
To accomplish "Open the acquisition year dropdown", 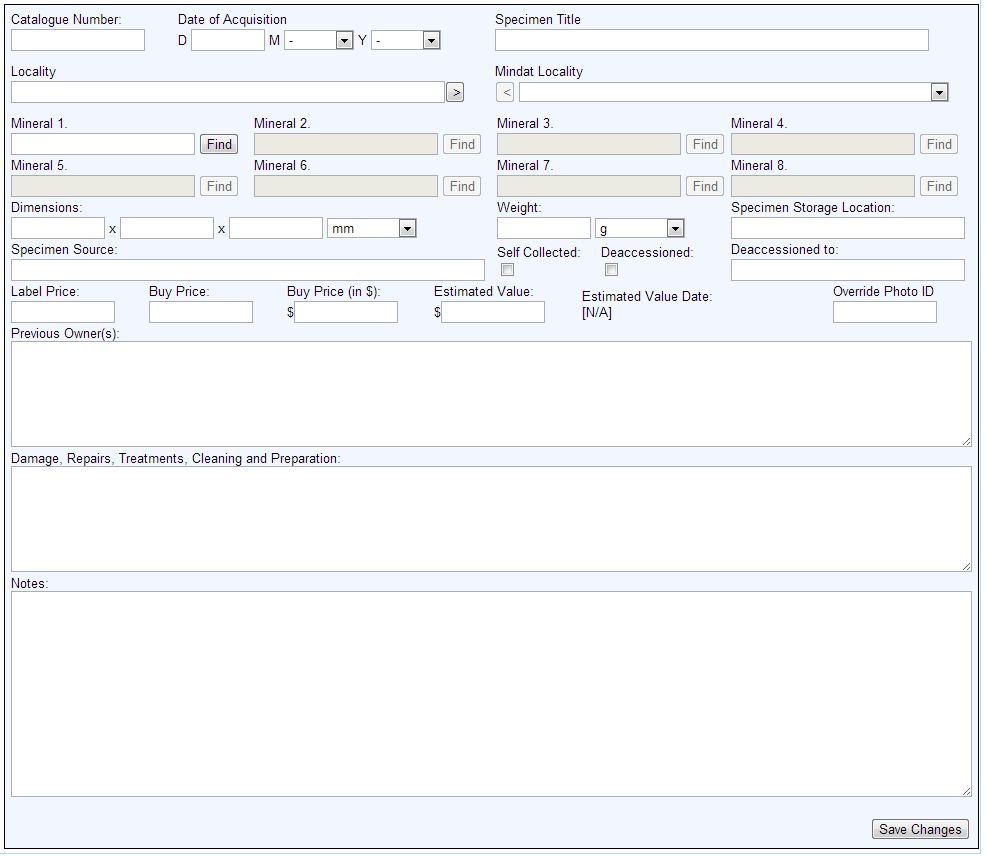I will (406, 40).
